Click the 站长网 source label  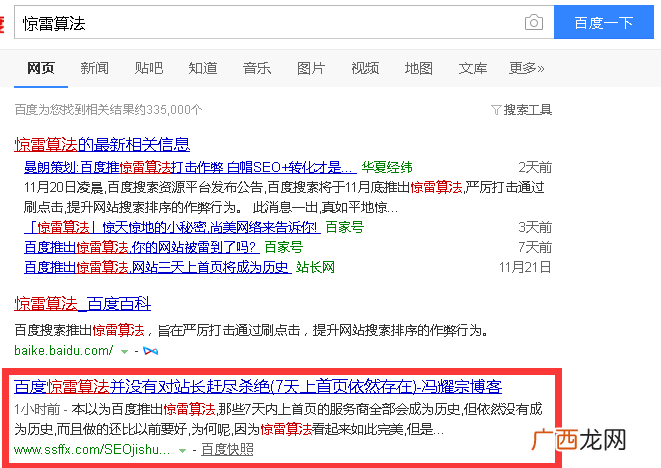[315, 267]
